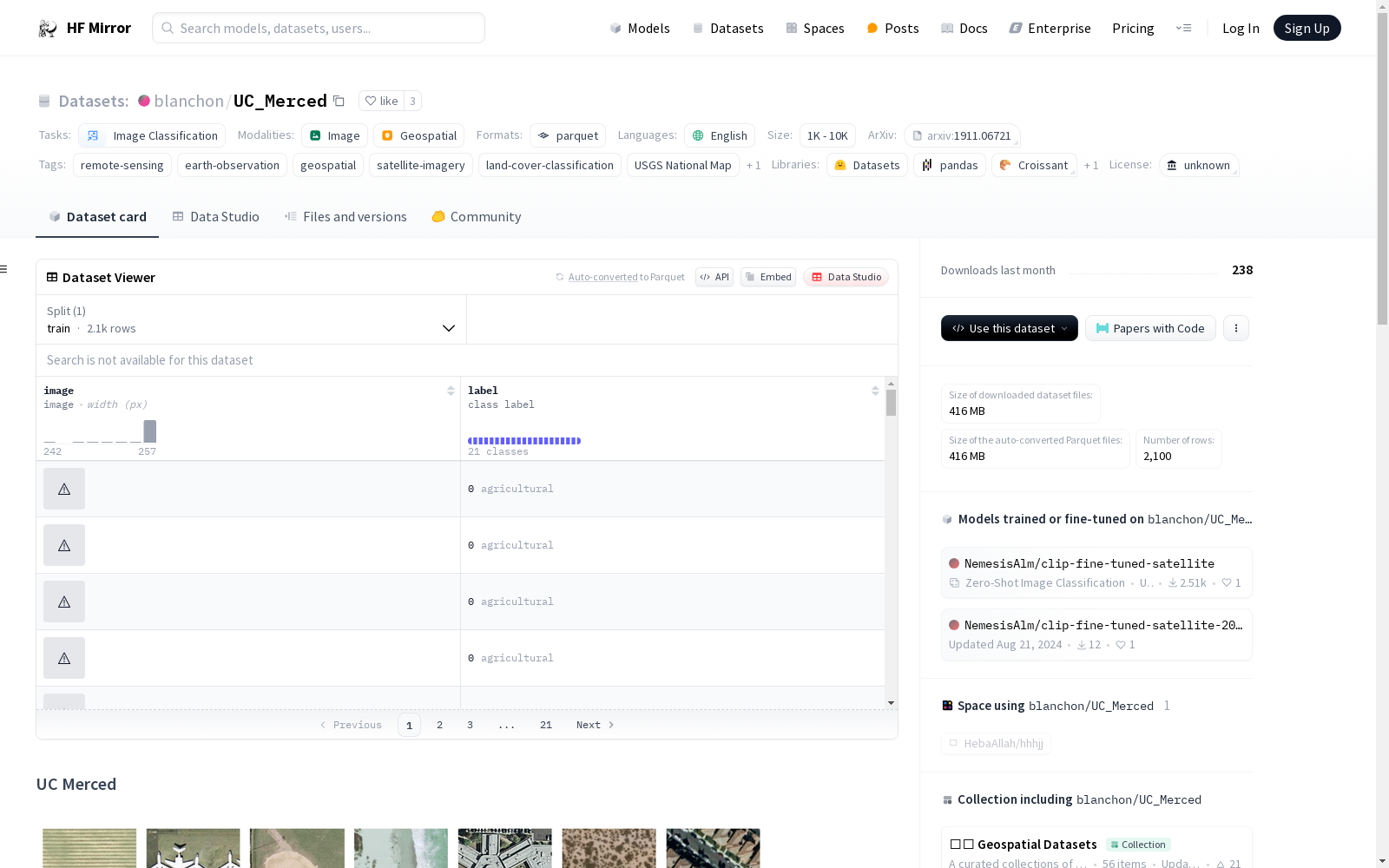This screenshot has height=868, width=1389.
Task: Click the third row's image warning icon
Action: pos(64,602)
